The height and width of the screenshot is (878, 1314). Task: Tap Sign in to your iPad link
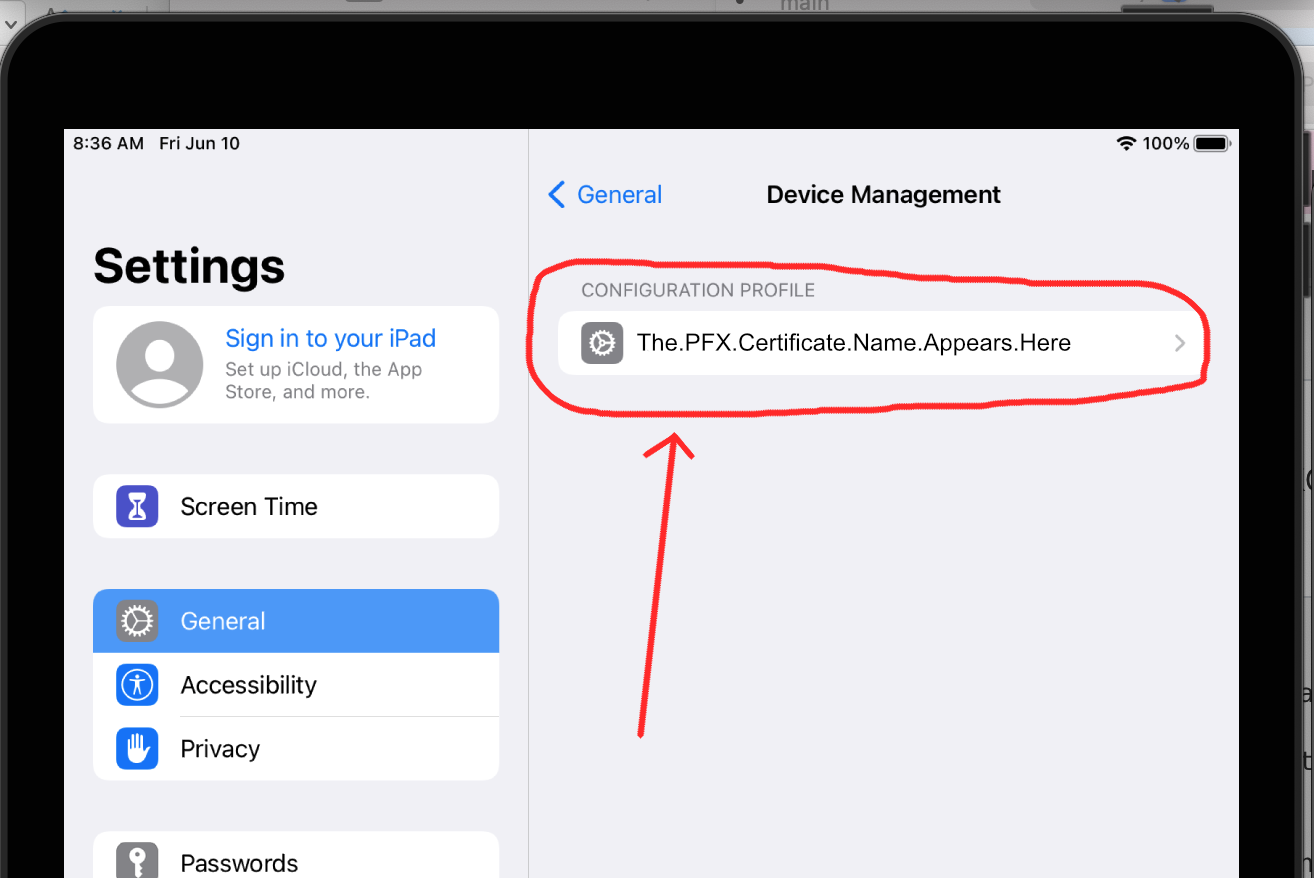(331, 339)
